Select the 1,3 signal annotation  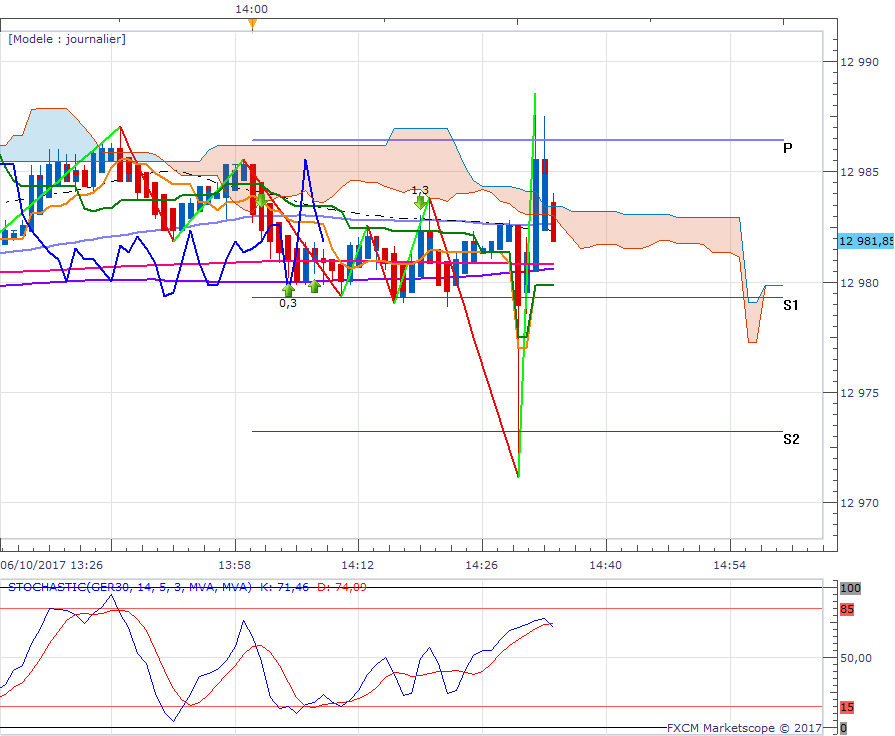click(420, 190)
